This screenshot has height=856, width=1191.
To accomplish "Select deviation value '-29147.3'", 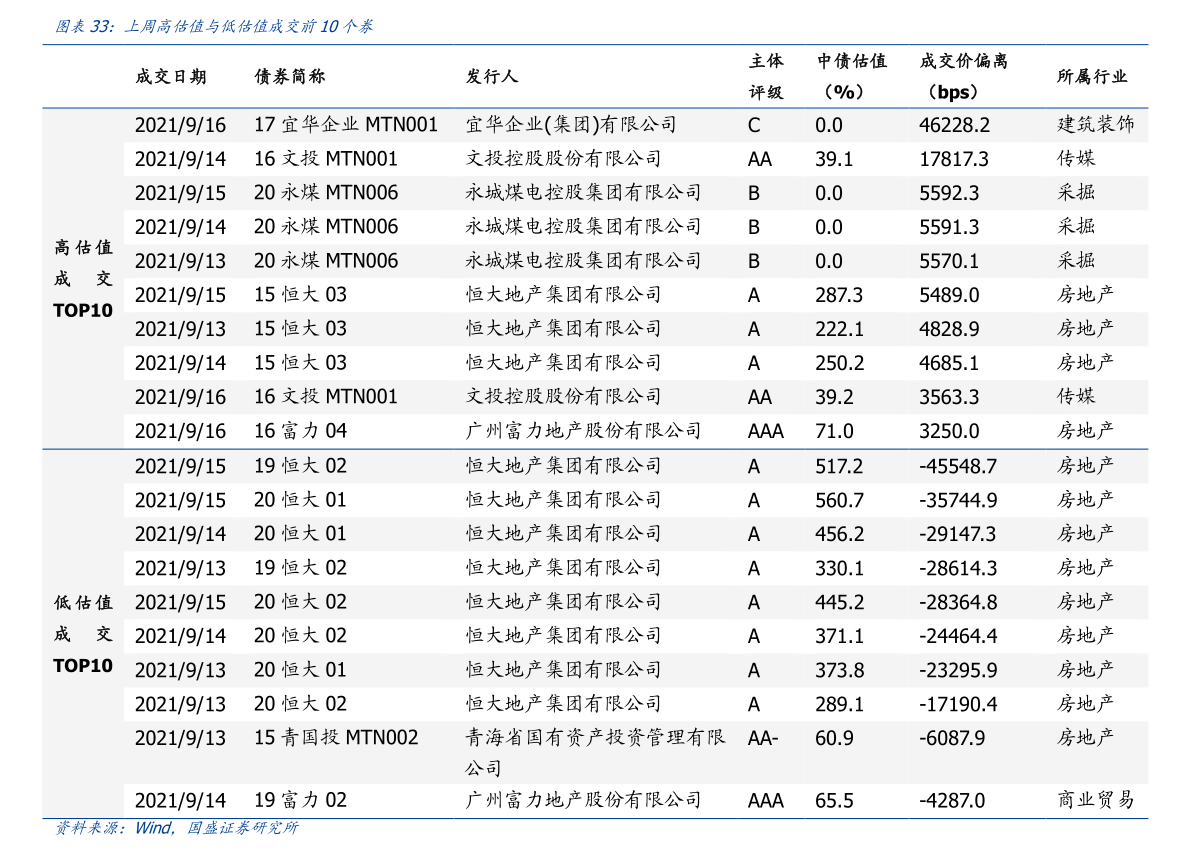I will click(x=957, y=534).
